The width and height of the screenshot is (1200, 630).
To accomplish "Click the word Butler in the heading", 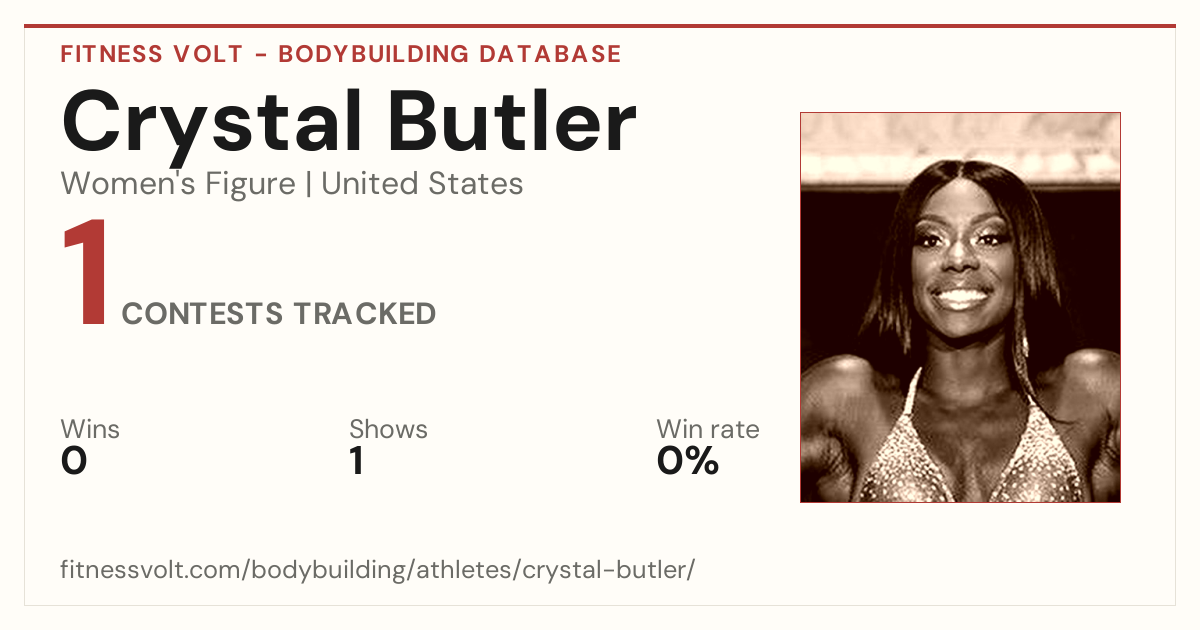I will 513,122.
